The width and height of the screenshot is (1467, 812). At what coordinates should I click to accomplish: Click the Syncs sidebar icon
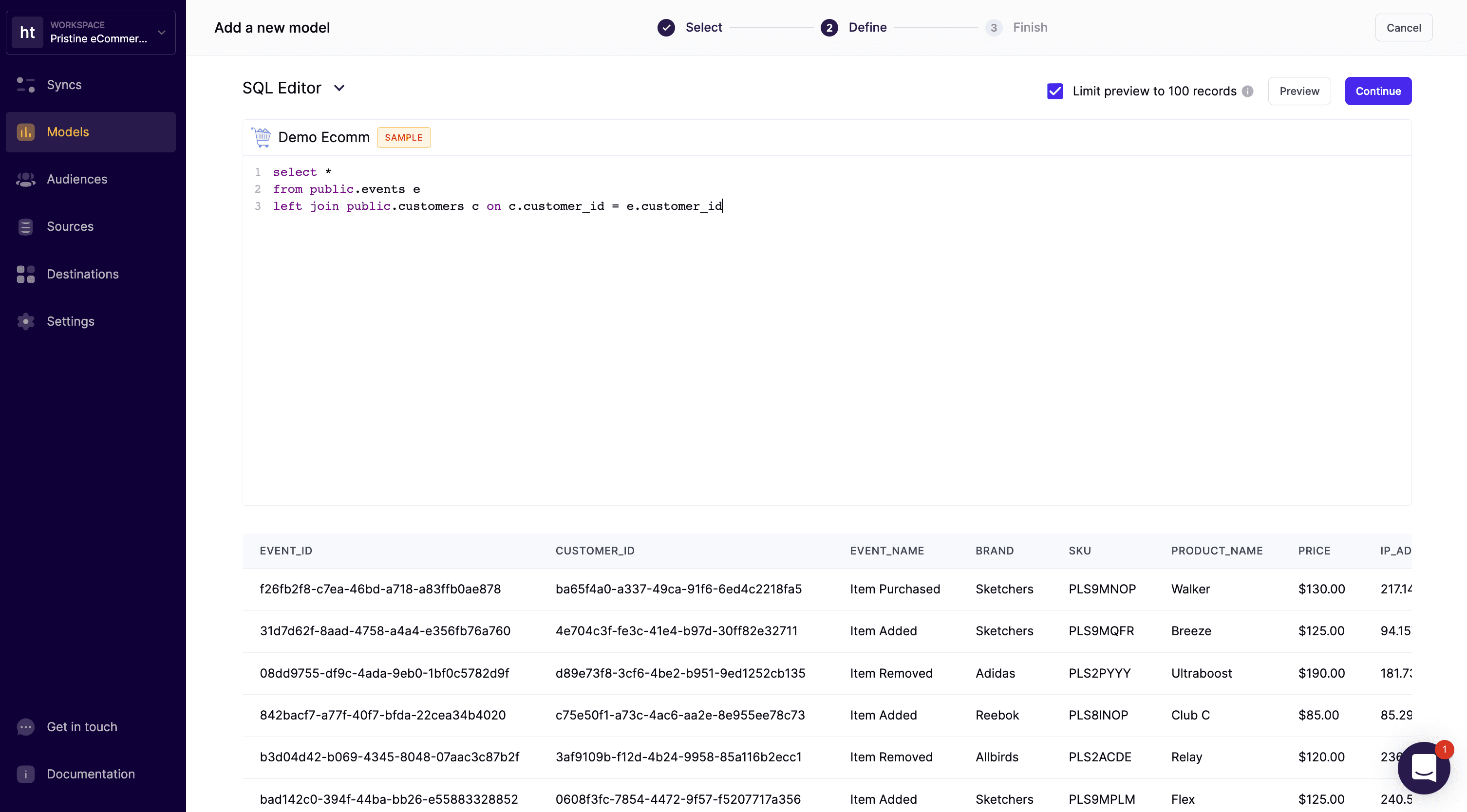pyautogui.click(x=26, y=85)
